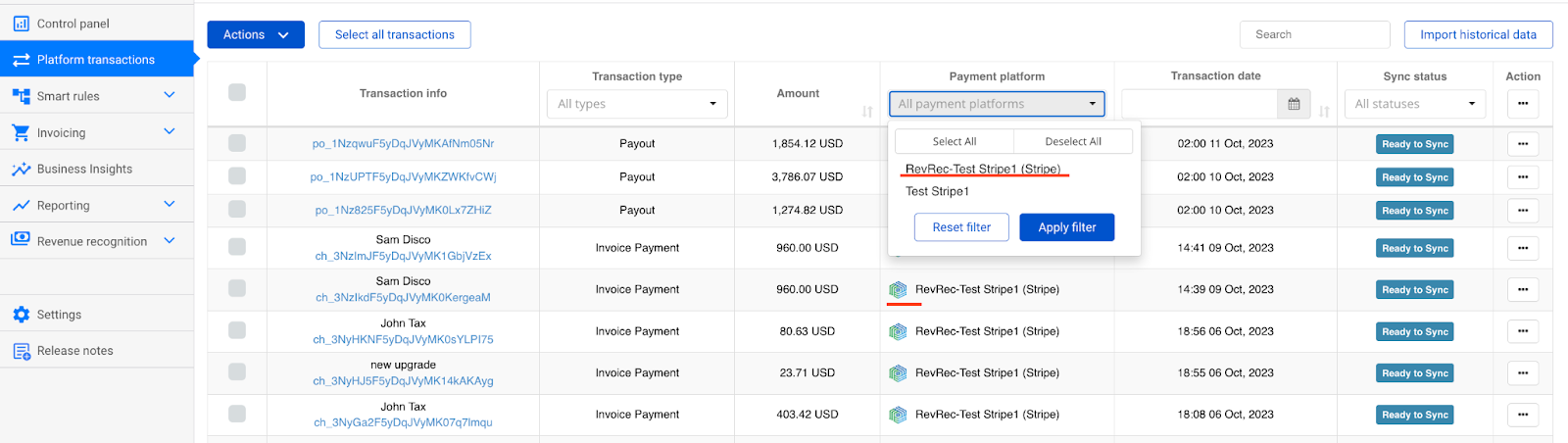This screenshot has width=1568, height=443.
Task: Click the Invoicing cart icon
Action: [x=21, y=132]
